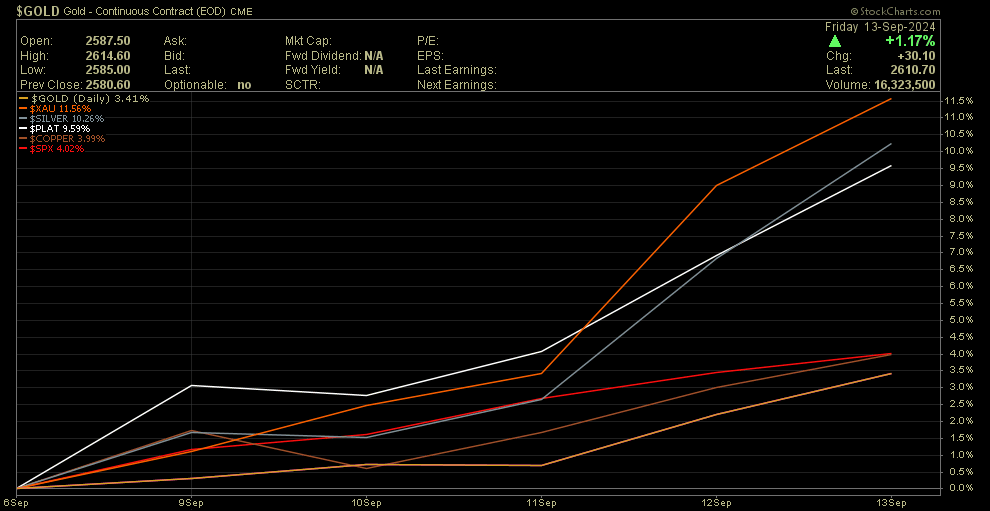
Task: Click the 10Sep date axis label
Action: pos(366,502)
